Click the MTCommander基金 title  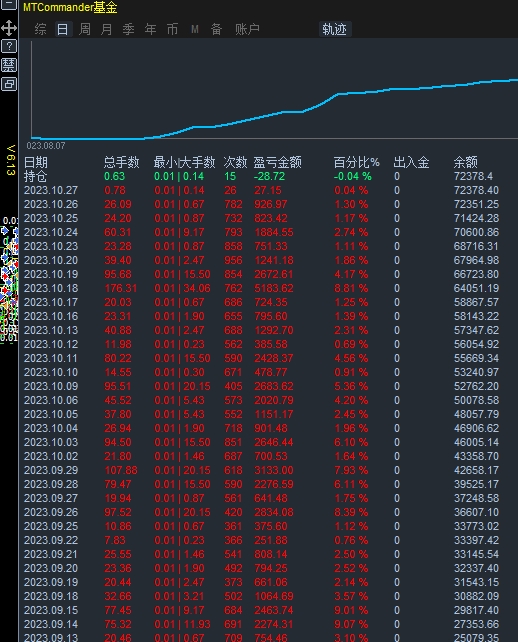coord(70,7)
